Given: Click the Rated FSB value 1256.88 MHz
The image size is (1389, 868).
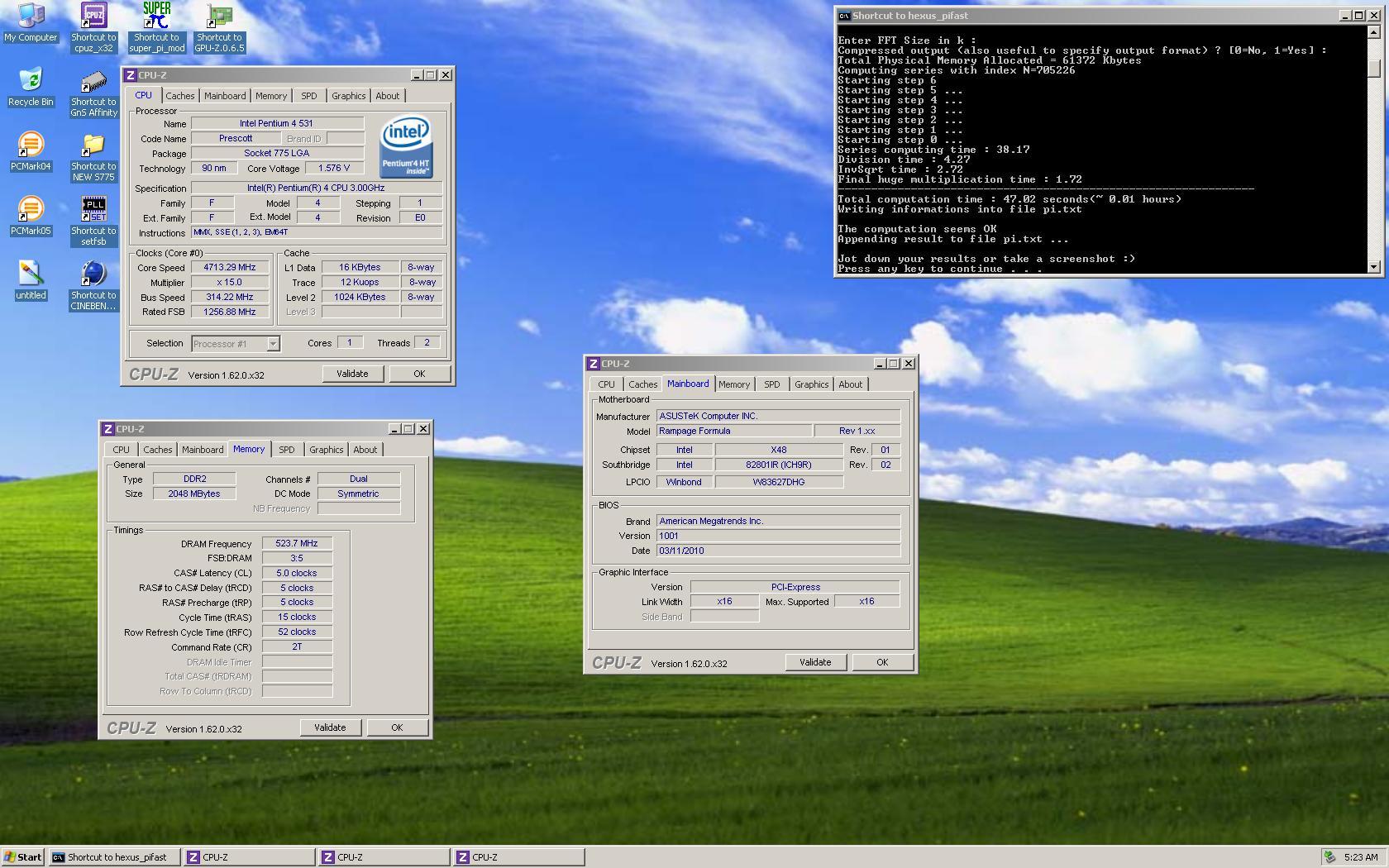Looking at the screenshot, I should pos(230,312).
